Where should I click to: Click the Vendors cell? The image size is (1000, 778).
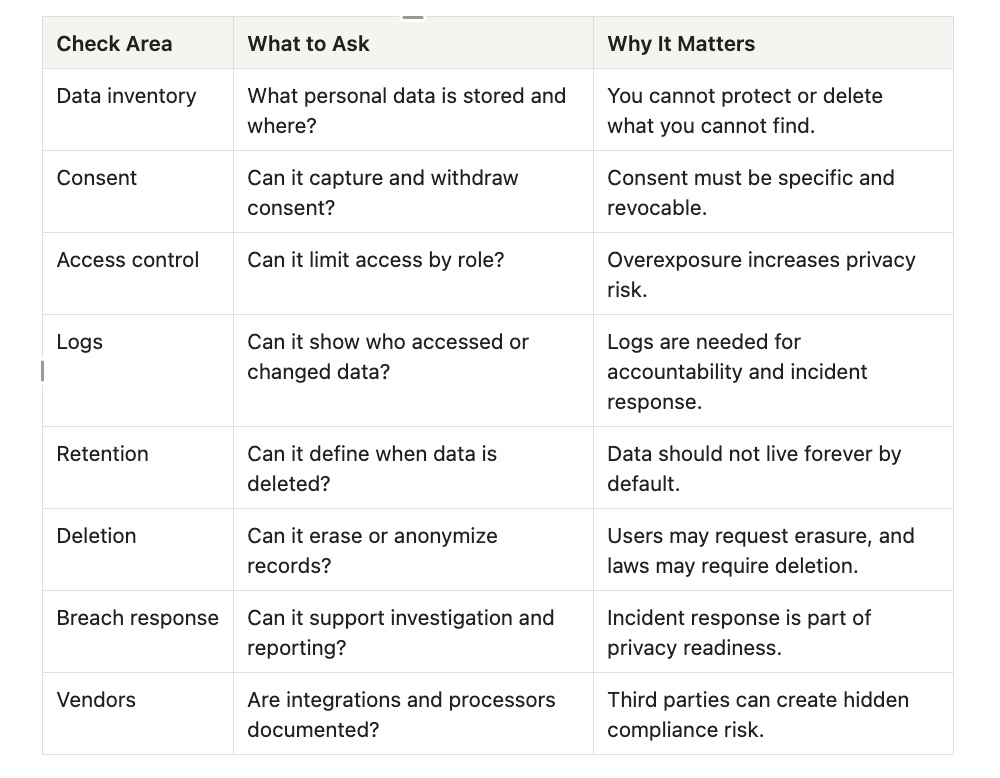[x=138, y=714]
